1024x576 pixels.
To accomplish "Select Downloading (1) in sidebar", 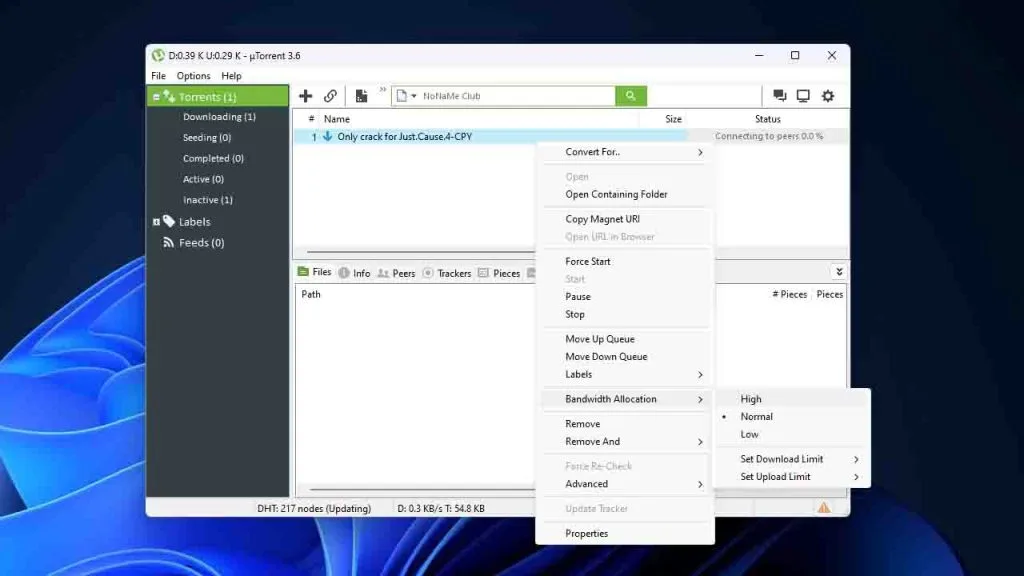I will pyautogui.click(x=219, y=117).
